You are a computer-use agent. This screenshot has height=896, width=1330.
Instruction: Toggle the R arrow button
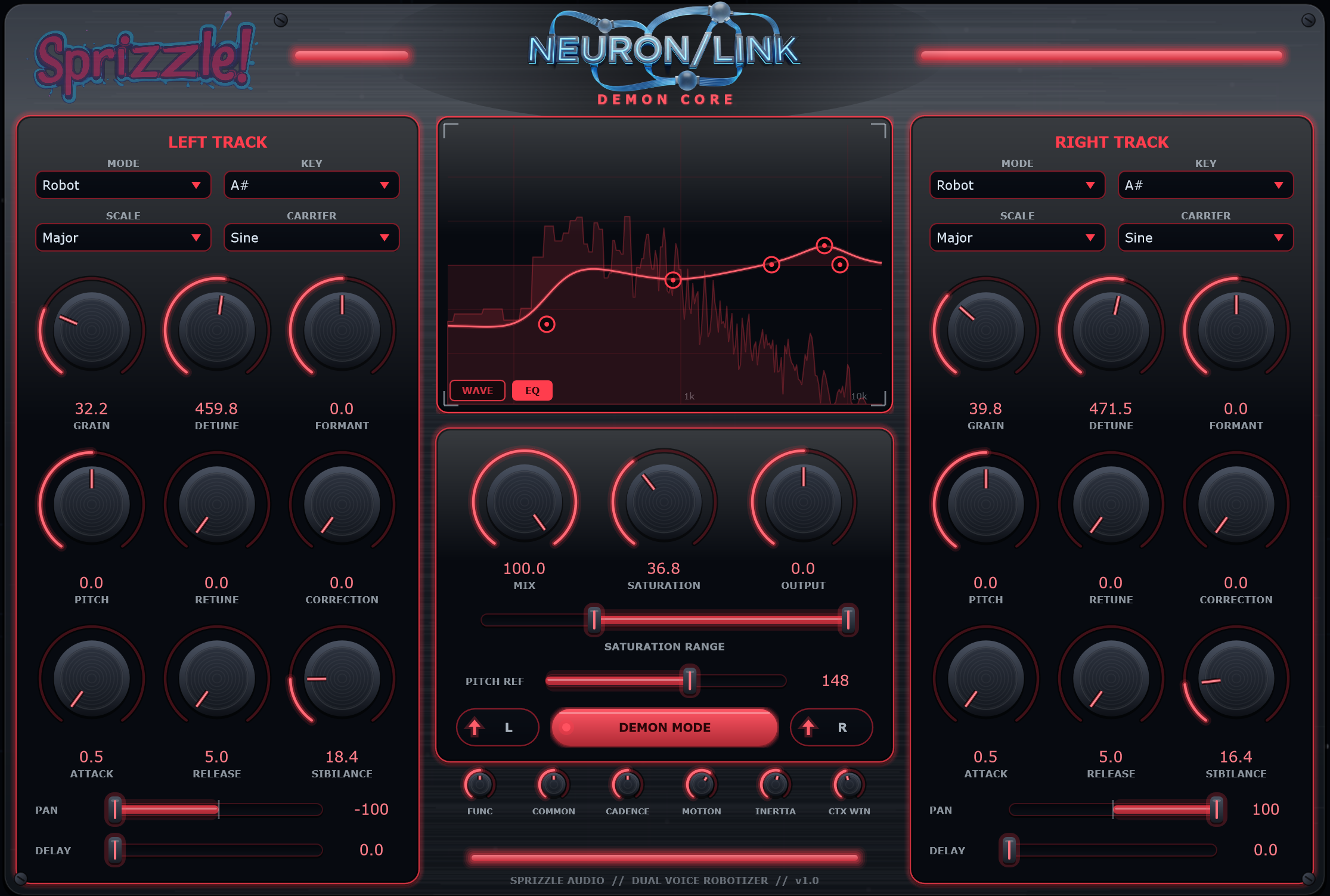pyautogui.click(x=832, y=727)
